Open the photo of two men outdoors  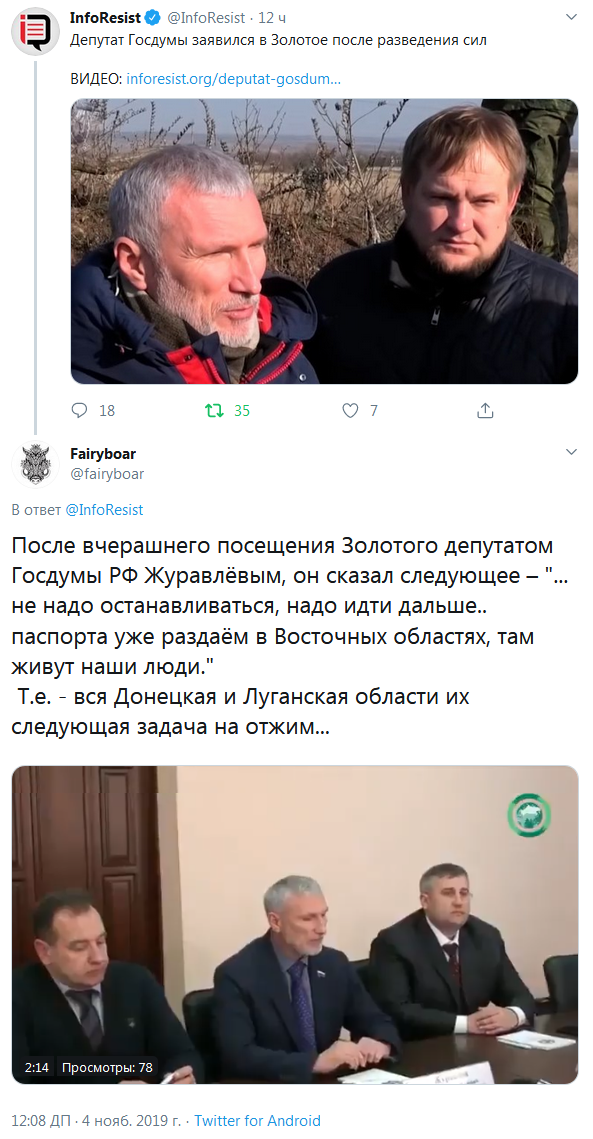(x=324, y=241)
